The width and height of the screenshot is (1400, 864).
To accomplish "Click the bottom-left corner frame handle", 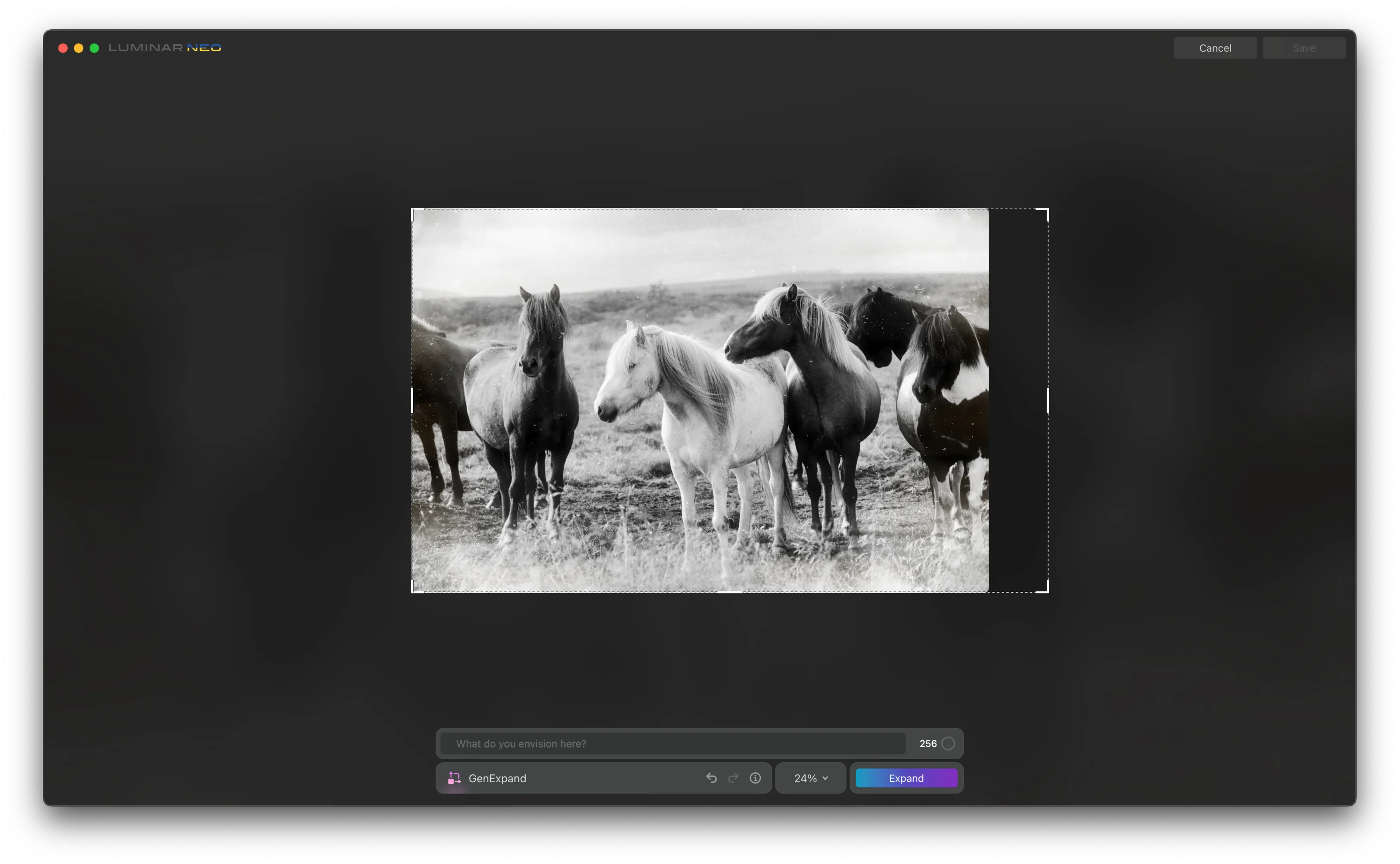I will click(x=414, y=589).
